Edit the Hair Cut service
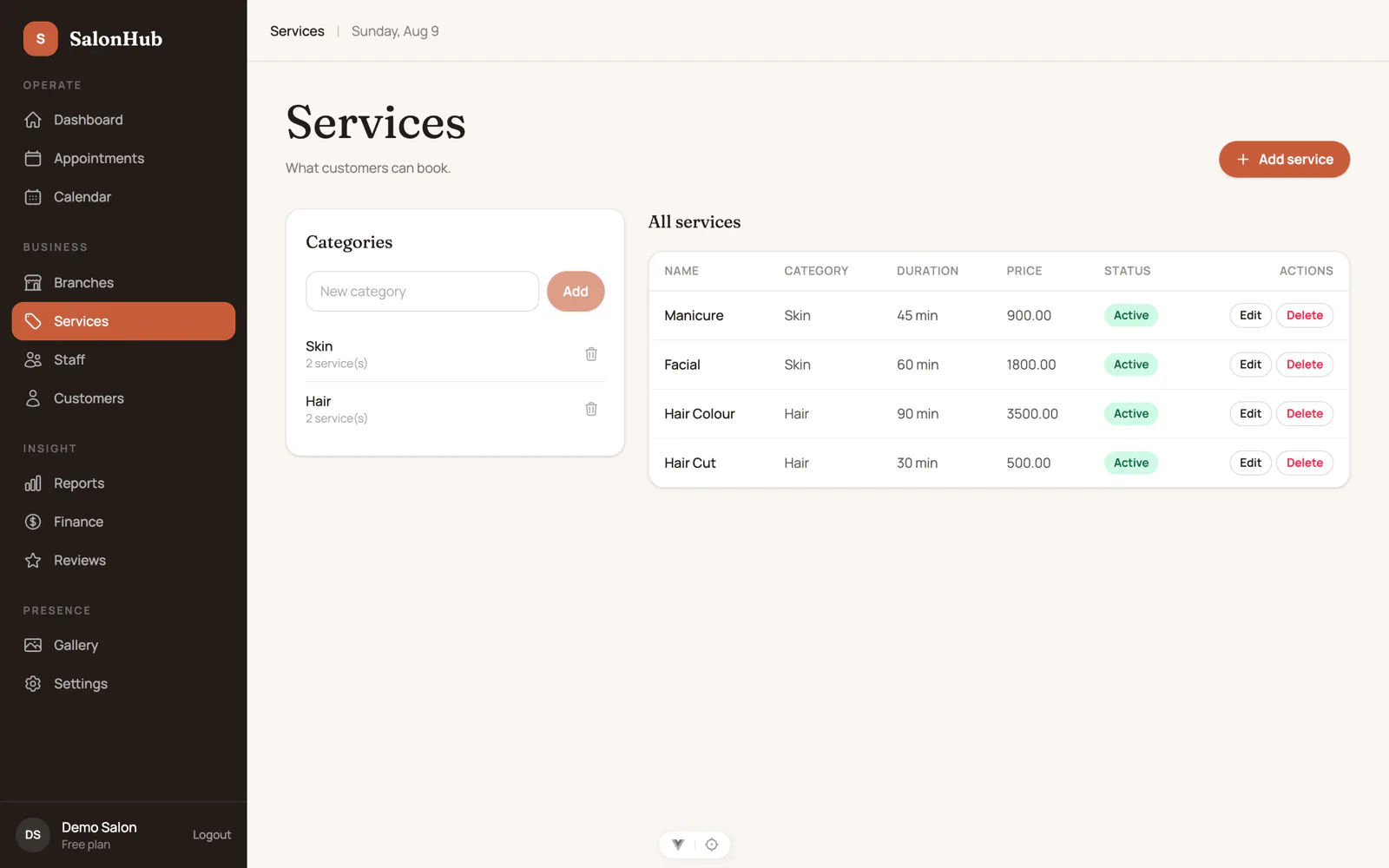Image resolution: width=1389 pixels, height=868 pixels. point(1250,463)
